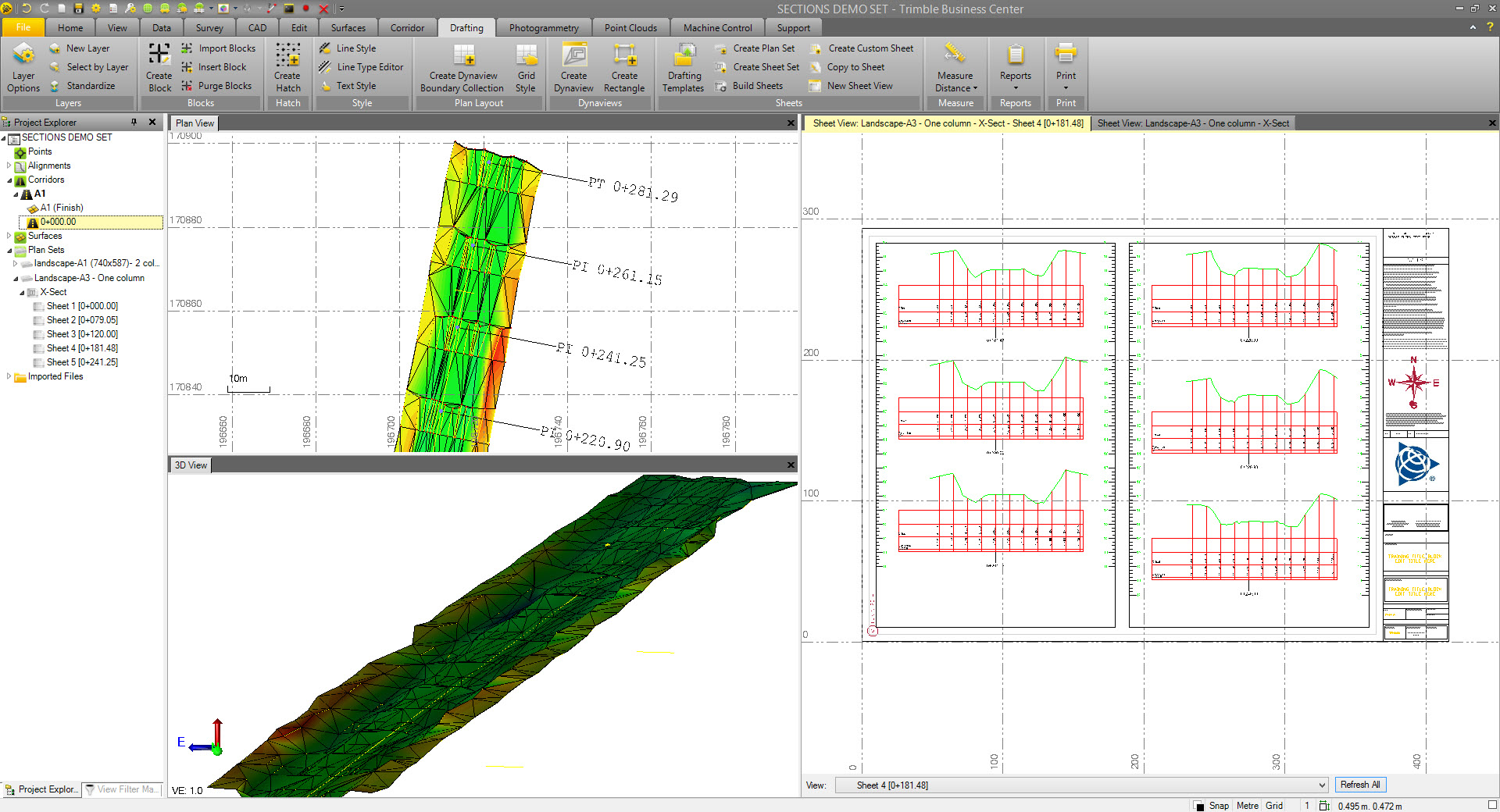Expand the Alignments tree node
The height and width of the screenshot is (812, 1500).
tap(9, 166)
